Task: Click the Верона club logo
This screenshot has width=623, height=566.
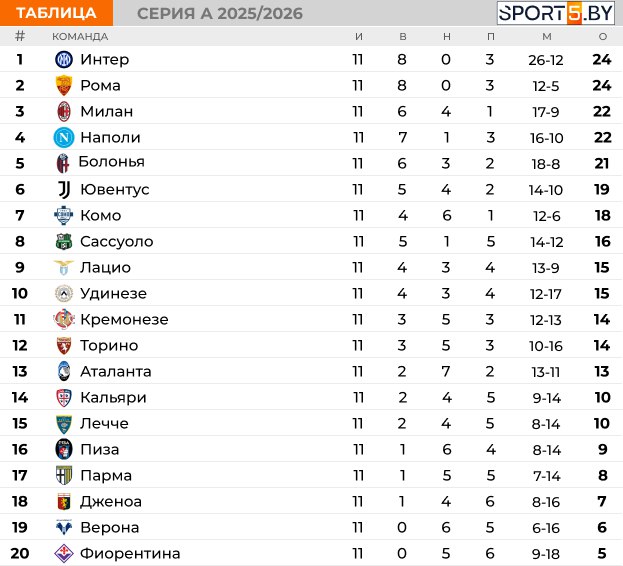Action: pos(64,527)
